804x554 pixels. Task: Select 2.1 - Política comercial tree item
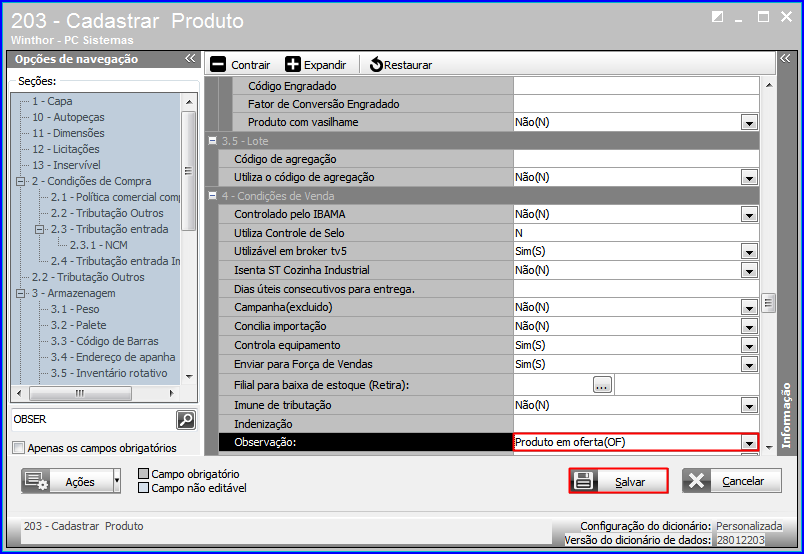115,197
